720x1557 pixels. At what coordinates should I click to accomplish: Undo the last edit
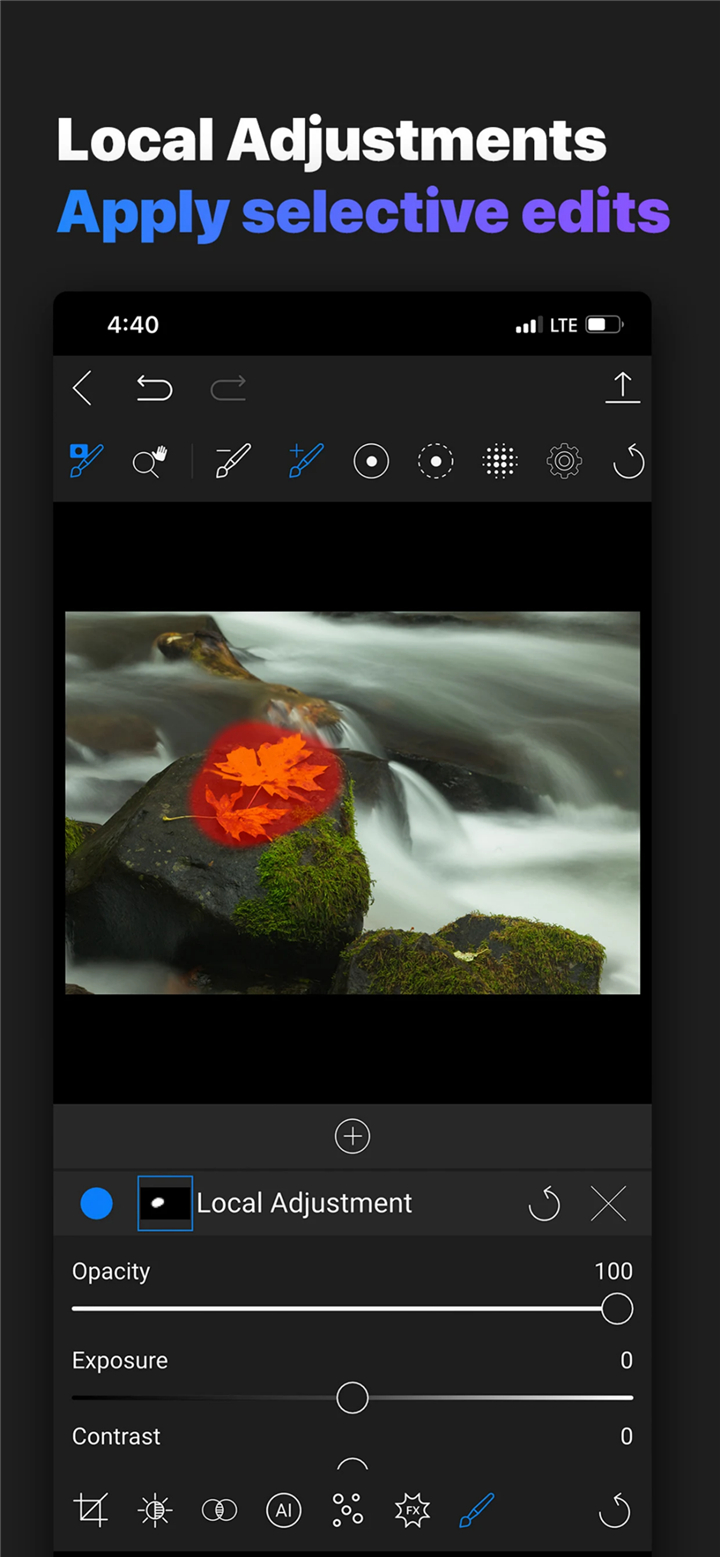pyautogui.click(x=155, y=388)
